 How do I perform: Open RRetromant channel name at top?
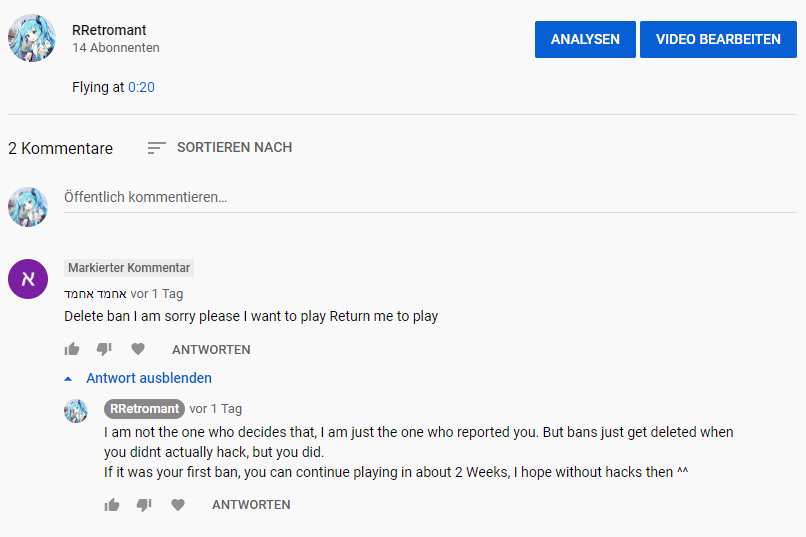coord(109,30)
